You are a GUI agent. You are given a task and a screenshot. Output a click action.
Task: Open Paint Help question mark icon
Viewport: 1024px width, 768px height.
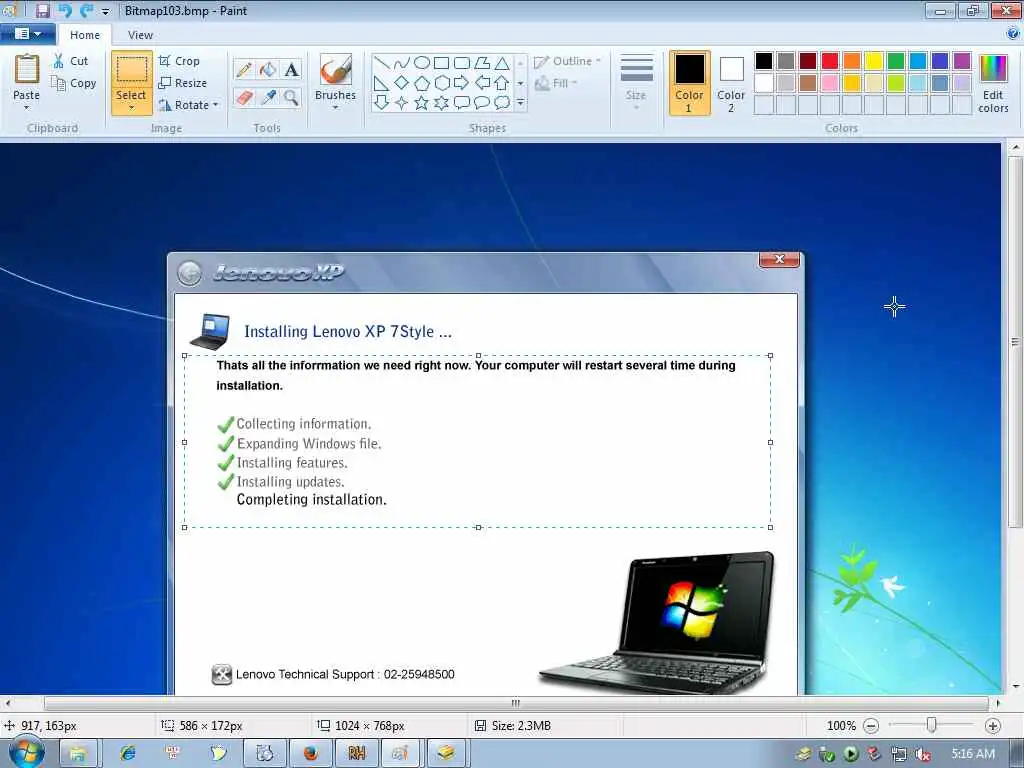1013,33
